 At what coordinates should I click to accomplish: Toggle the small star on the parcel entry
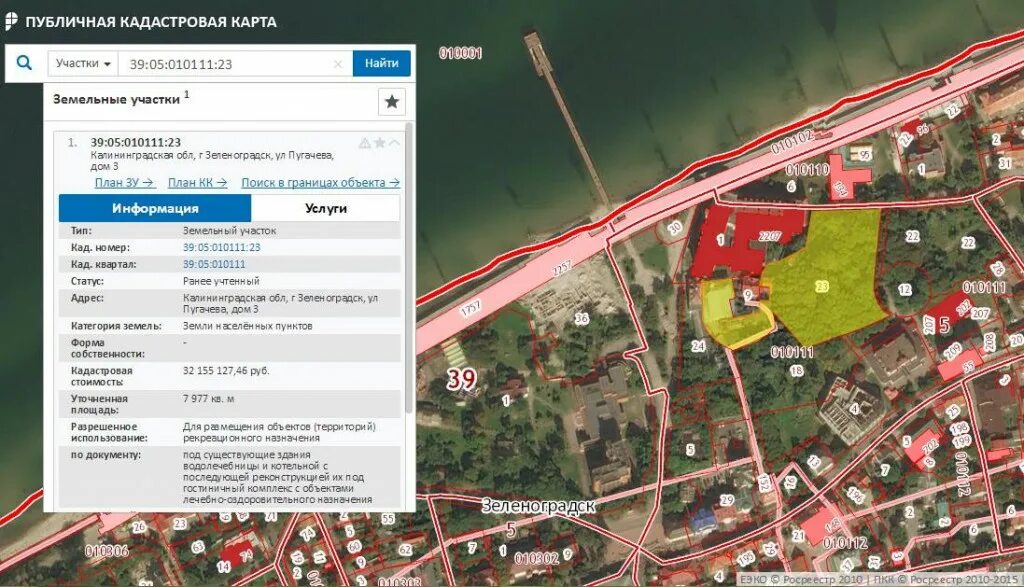click(x=379, y=142)
